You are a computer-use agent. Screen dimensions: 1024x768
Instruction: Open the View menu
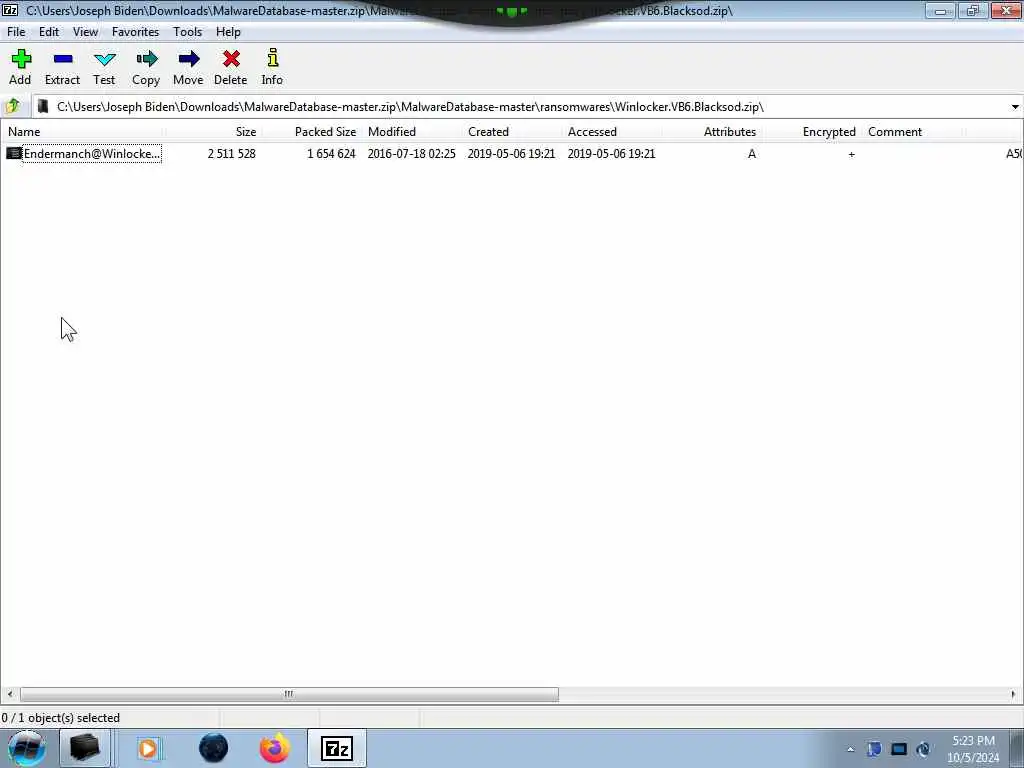point(86,31)
